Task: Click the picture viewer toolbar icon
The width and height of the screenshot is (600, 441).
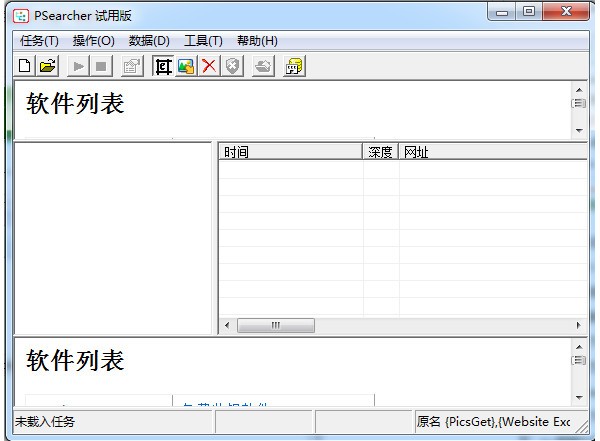Action: 186,66
